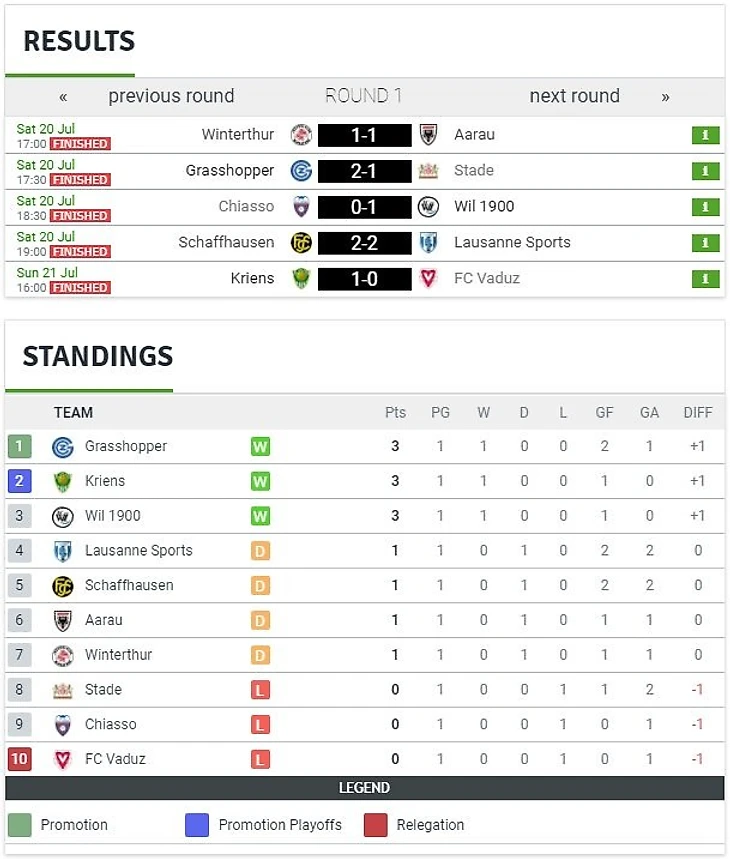Advance using the next round arrow

click(665, 97)
